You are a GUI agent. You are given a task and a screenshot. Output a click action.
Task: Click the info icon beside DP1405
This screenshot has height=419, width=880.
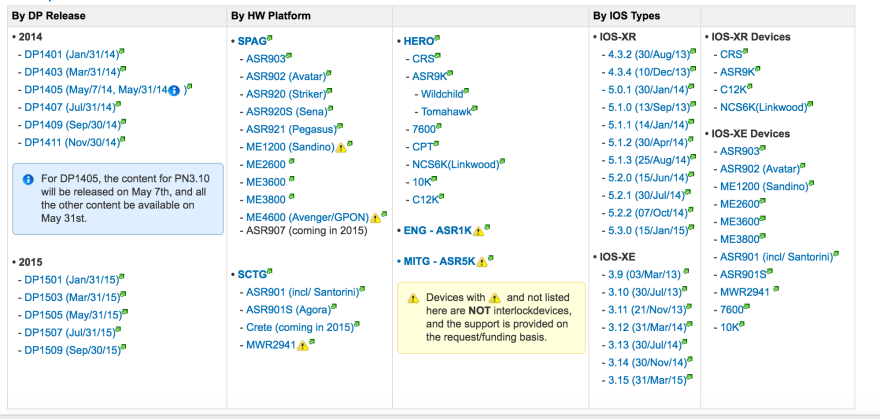(x=174, y=90)
